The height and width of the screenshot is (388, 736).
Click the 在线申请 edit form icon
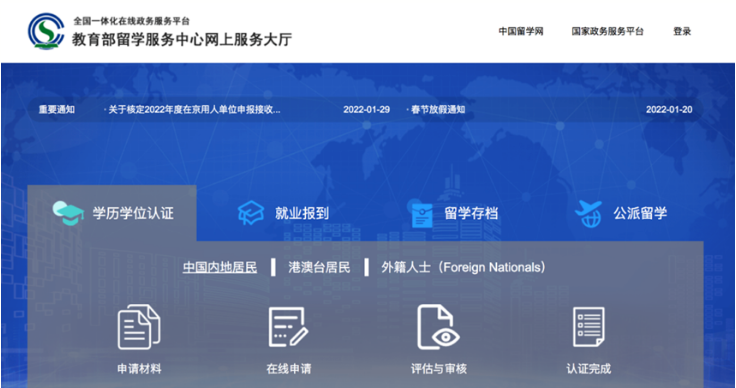click(x=288, y=327)
